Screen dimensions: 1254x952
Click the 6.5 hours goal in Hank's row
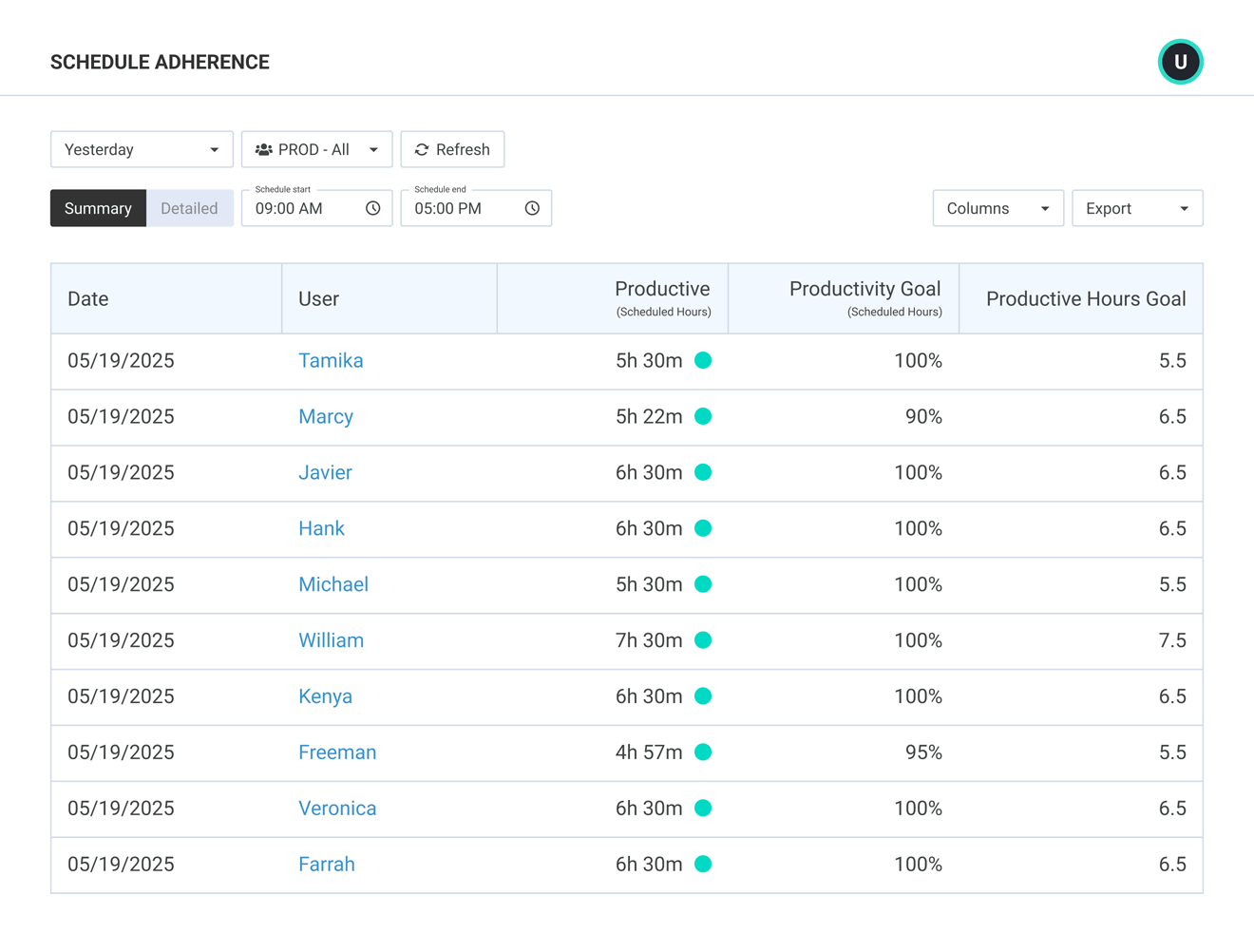coord(1172,528)
